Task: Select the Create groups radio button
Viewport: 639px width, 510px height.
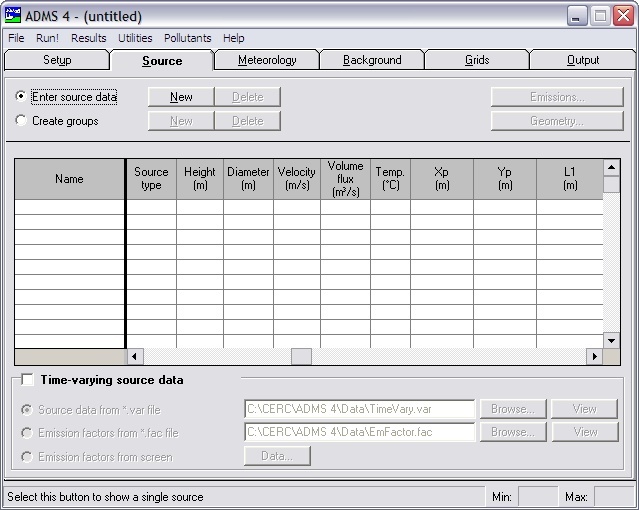Action: pos(20,120)
